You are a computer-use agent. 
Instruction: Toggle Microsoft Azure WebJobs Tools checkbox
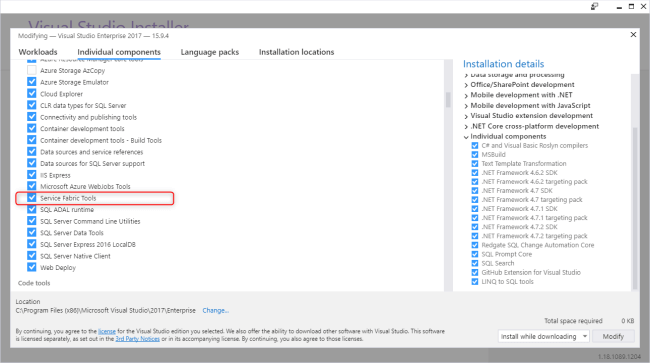(32, 186)
